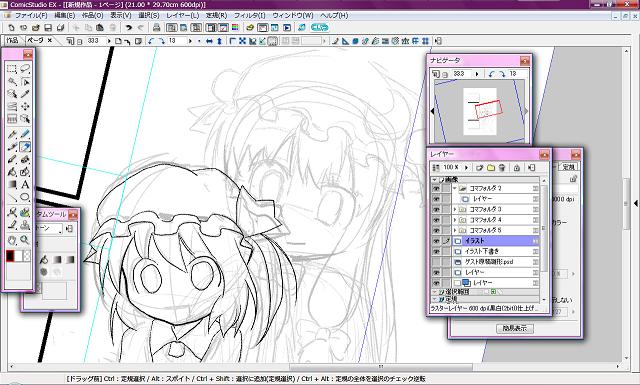Click the color palette rainbow icon
640x385 pixels.
[235, 28]
